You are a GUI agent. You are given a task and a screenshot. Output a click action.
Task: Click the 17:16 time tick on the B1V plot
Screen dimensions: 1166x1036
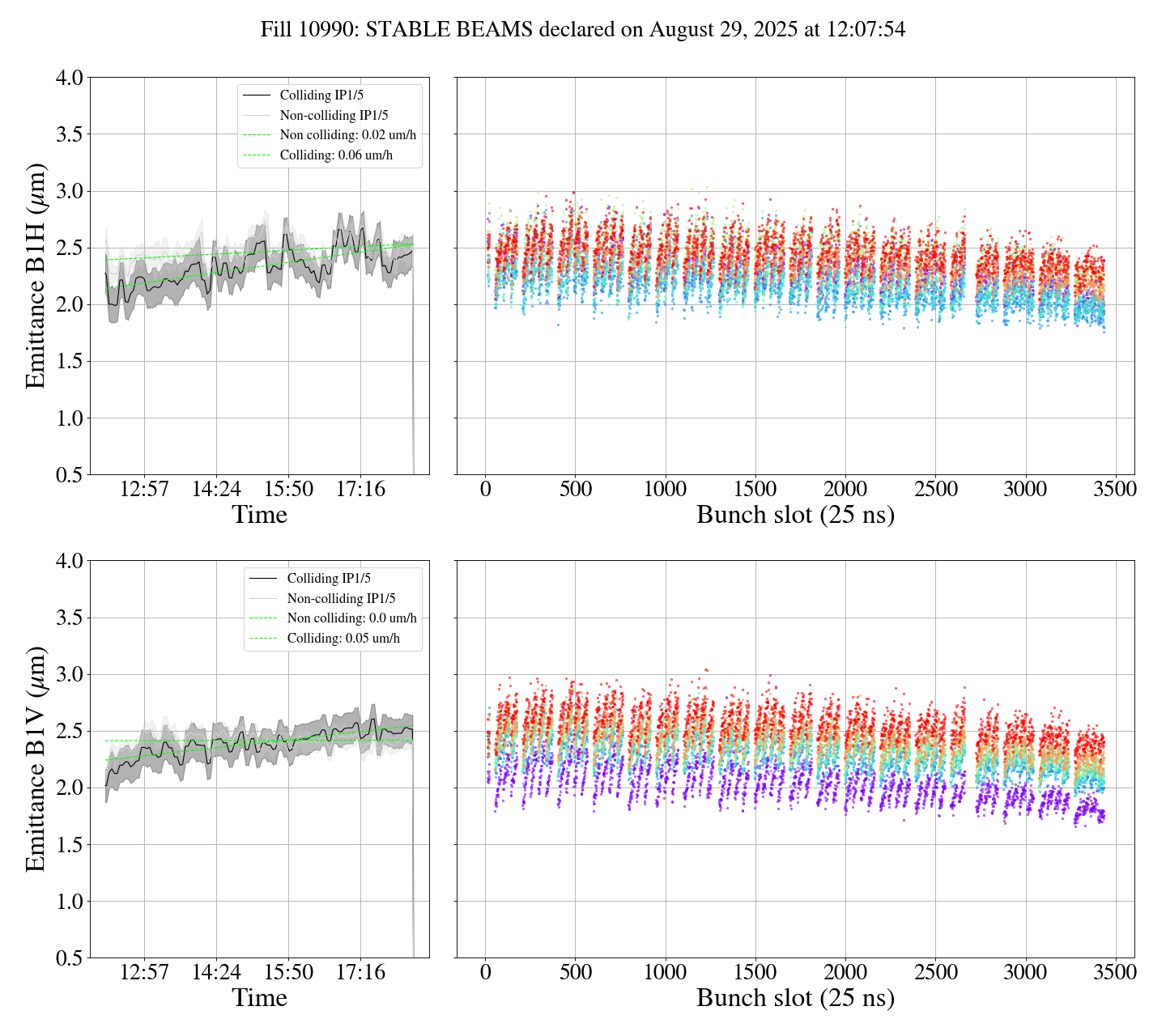[360, 972]
